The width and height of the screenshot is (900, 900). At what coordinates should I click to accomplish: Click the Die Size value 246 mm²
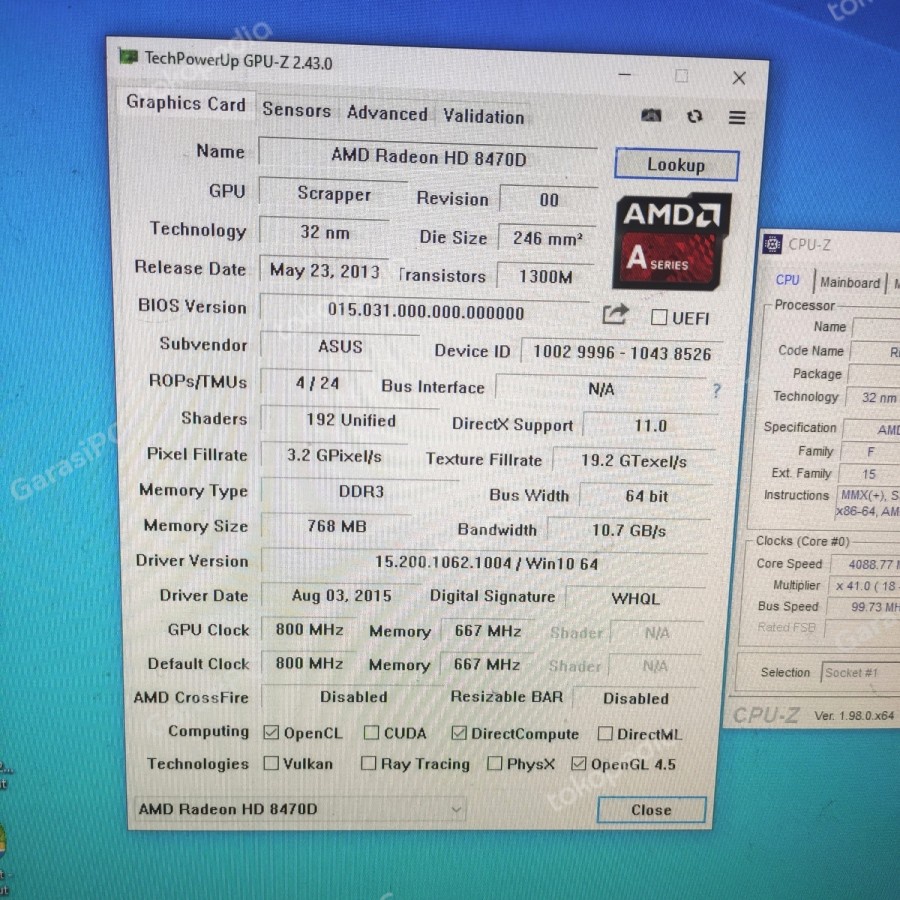click(547, 238)
